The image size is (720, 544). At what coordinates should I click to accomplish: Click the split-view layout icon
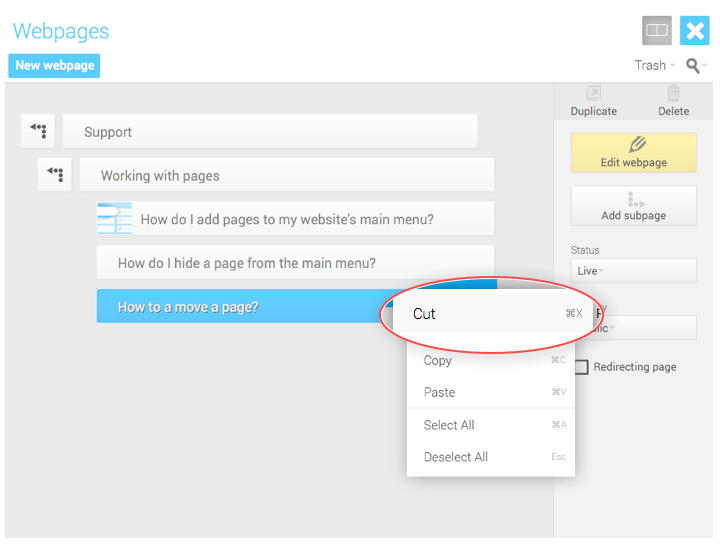[657, 31]
